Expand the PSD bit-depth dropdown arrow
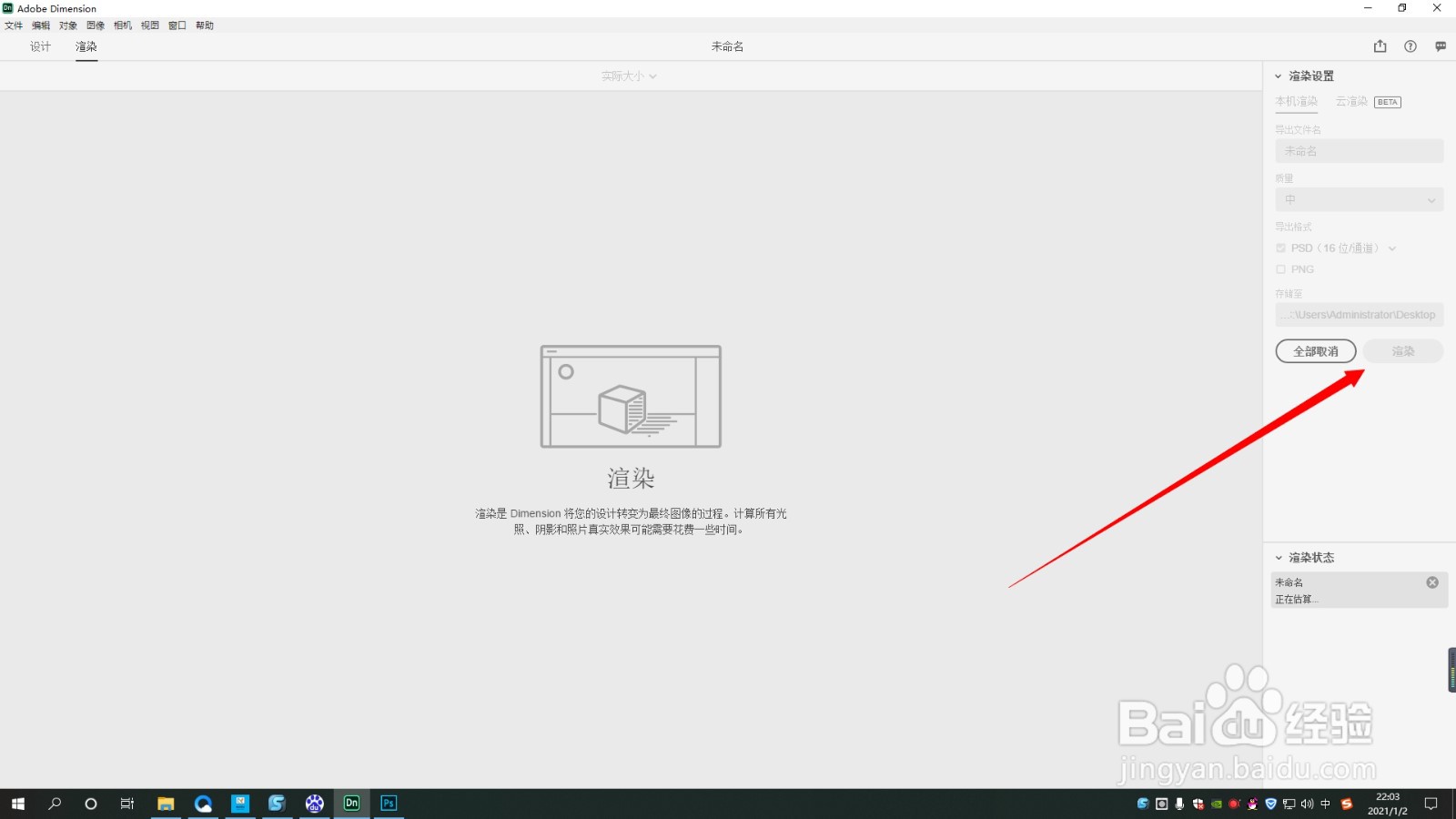Screen dimensions: 1456x819 click(x=1392, y=248)
